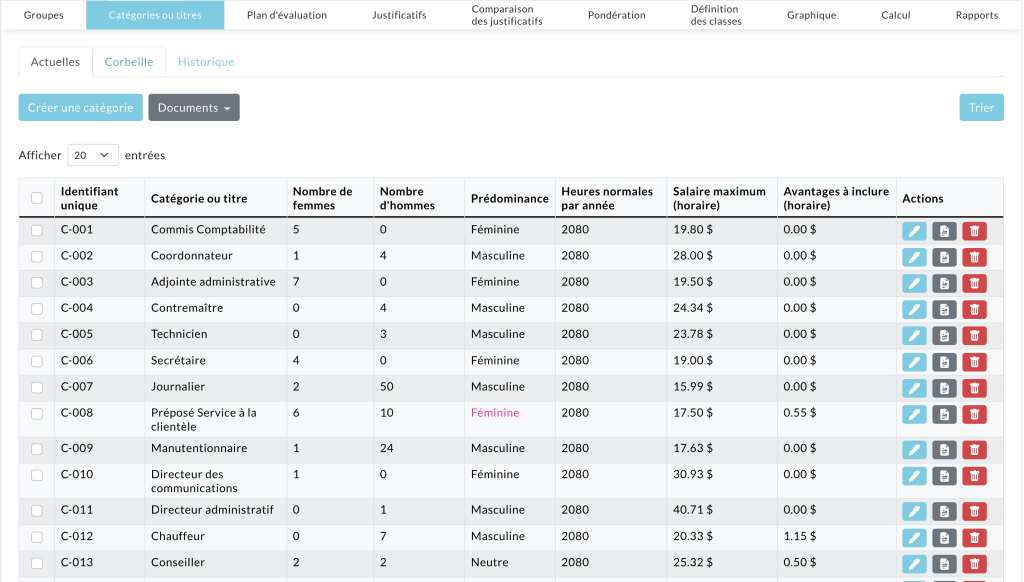1024x582 pixels.
Task: Click the pink Féminine predominance for C-008
Action: click(495, 413)
